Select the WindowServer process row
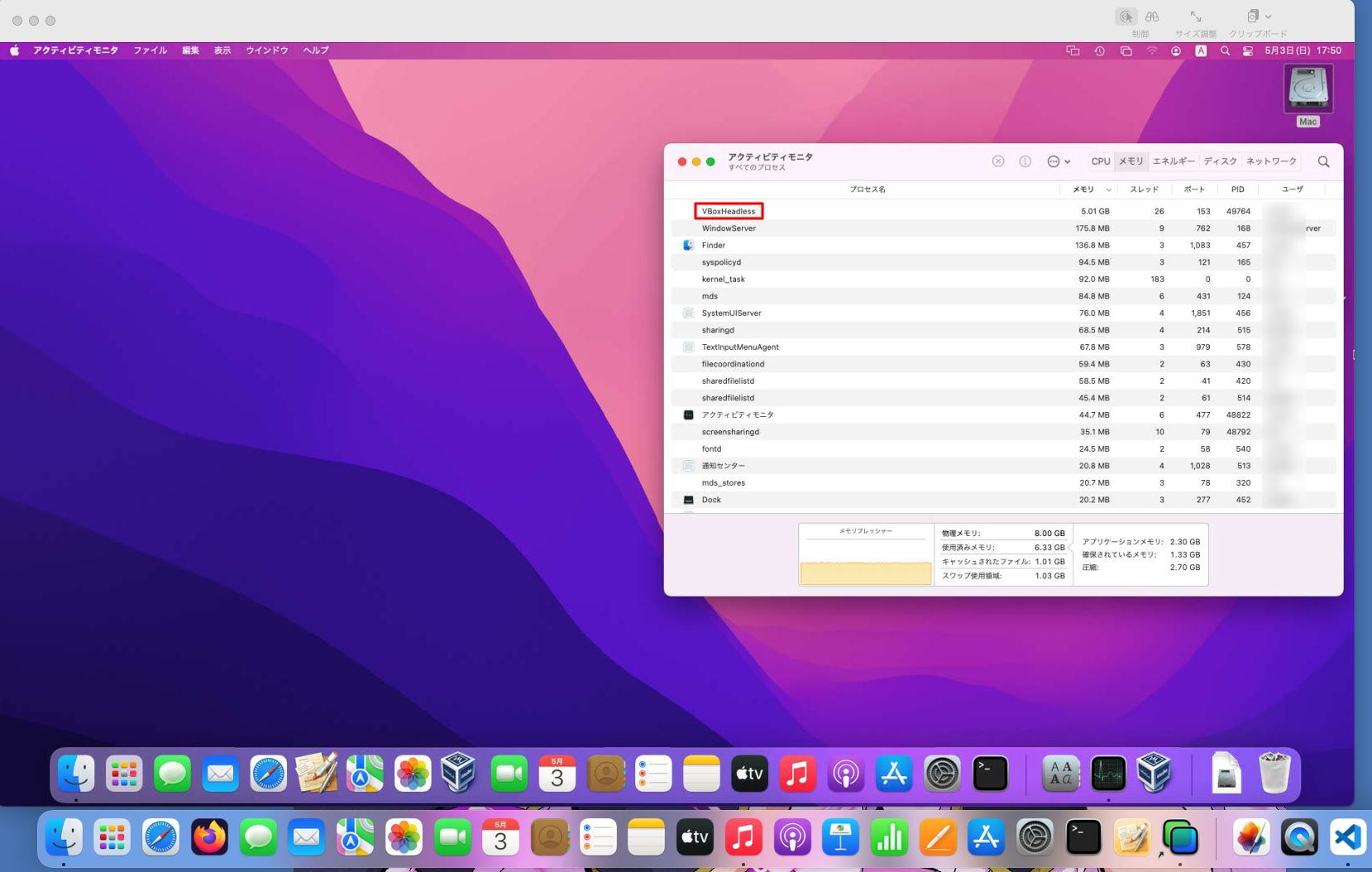1372x872 pixels. (1003, 228)
